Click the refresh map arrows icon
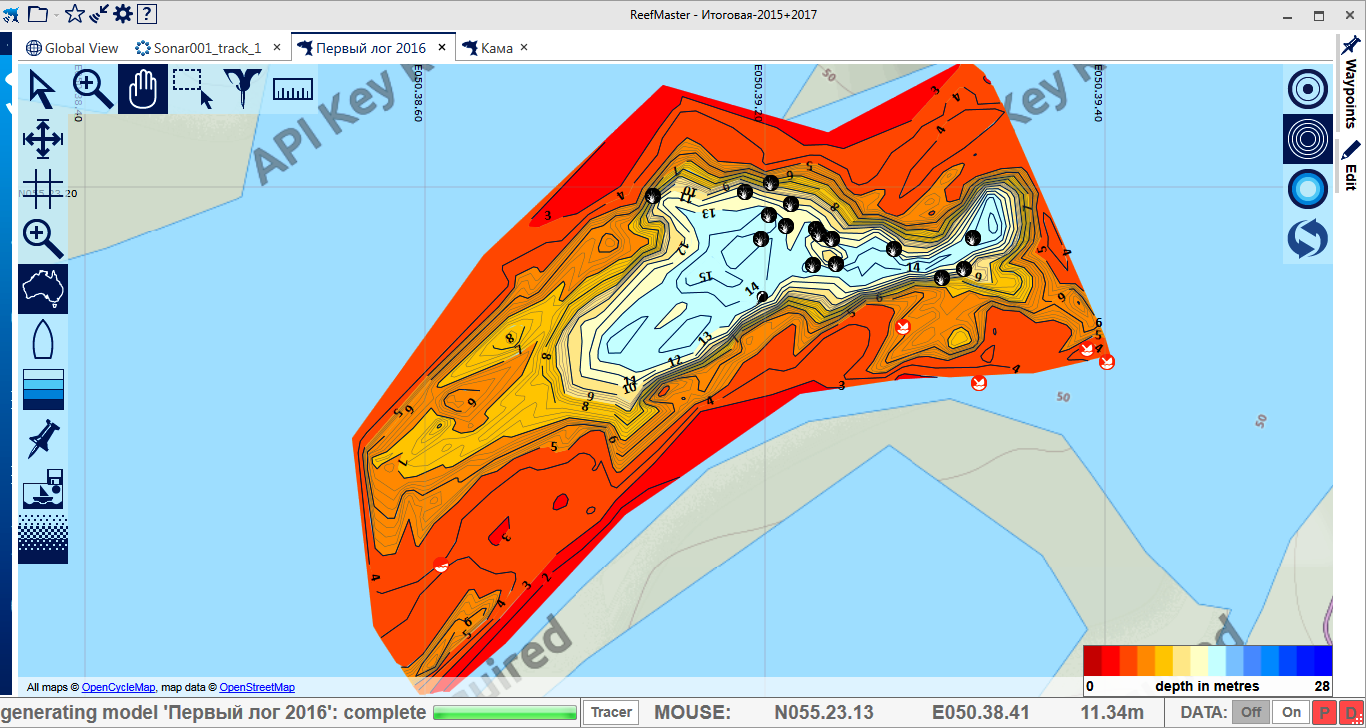This screenshot has width=1366, height=728. tap(1307, 239)
